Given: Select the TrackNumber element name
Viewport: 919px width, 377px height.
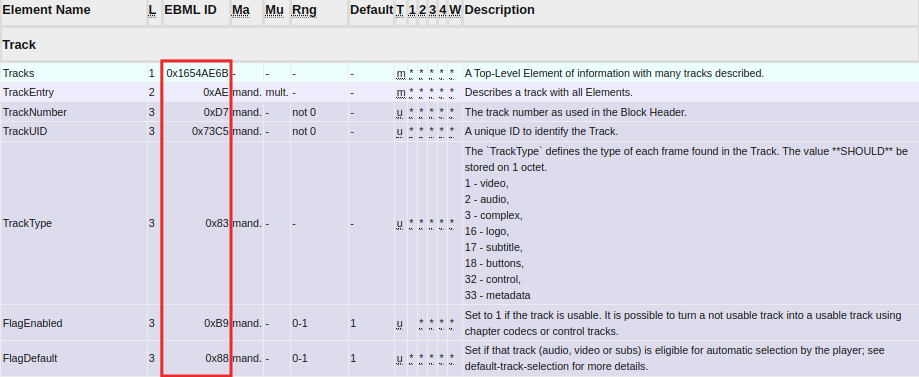Looking at the screenshot, I should click(35, 112).
